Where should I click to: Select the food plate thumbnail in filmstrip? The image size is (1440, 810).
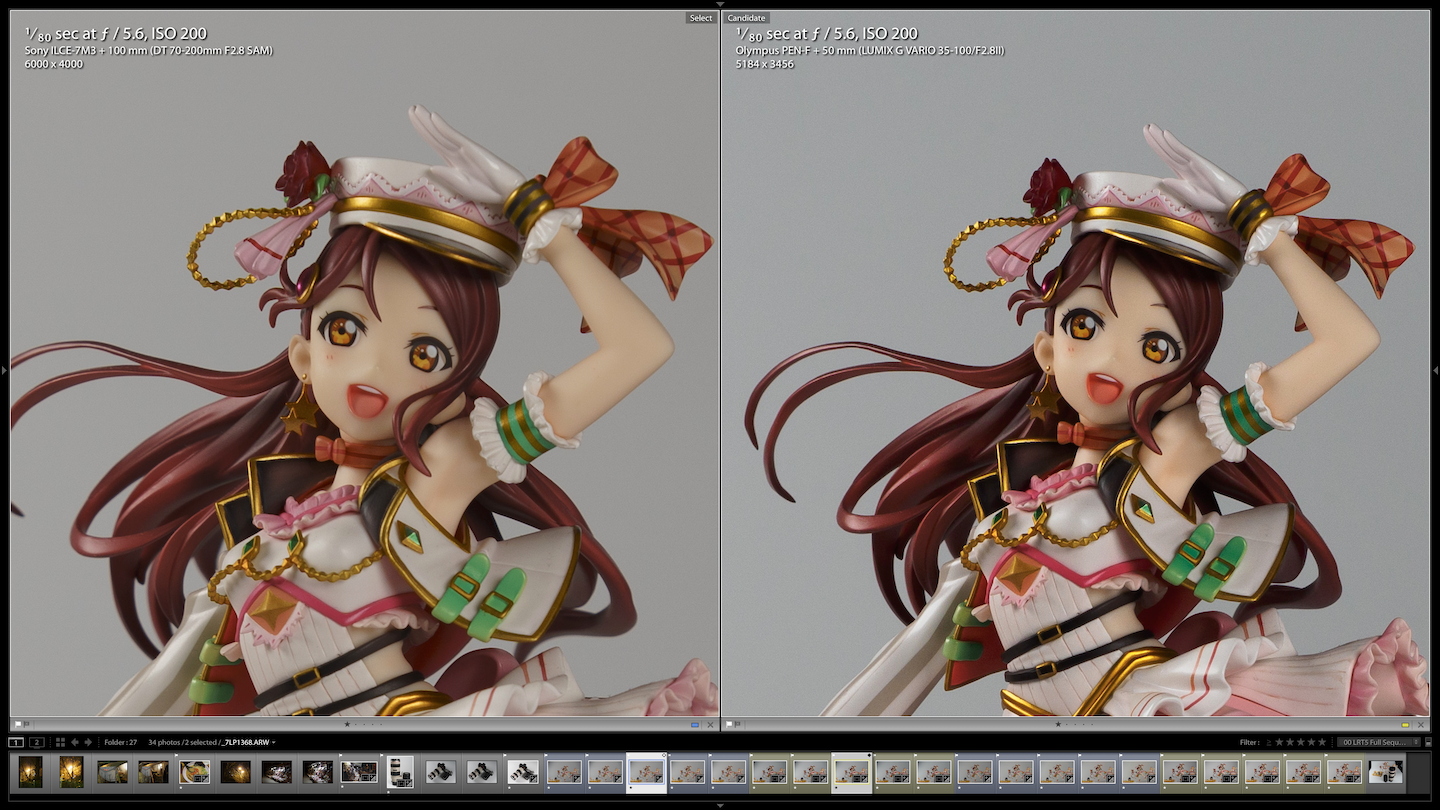[x=194, y=771]
